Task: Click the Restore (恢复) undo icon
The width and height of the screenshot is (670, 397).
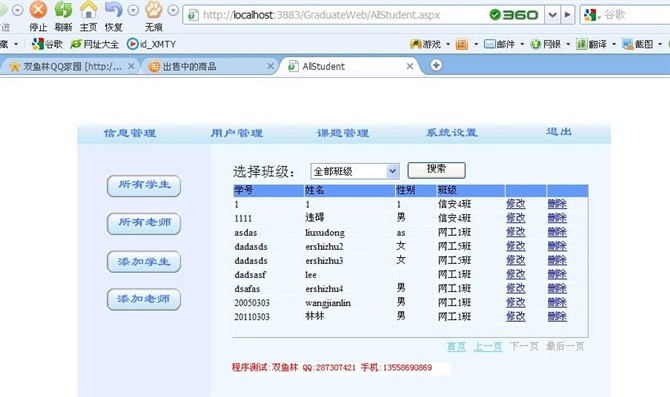Action: pyautogui.click(x=114, y=9)
